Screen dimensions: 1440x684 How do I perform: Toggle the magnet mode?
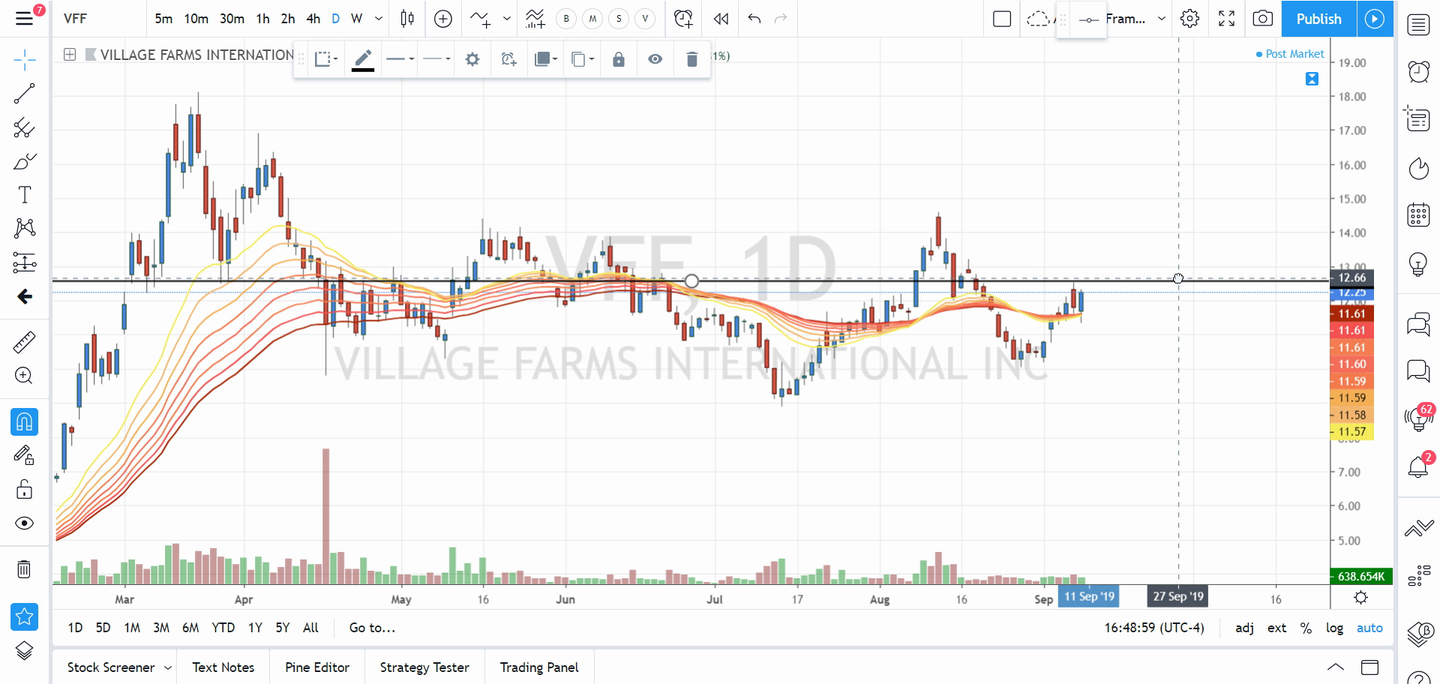(x=24, y=421)
